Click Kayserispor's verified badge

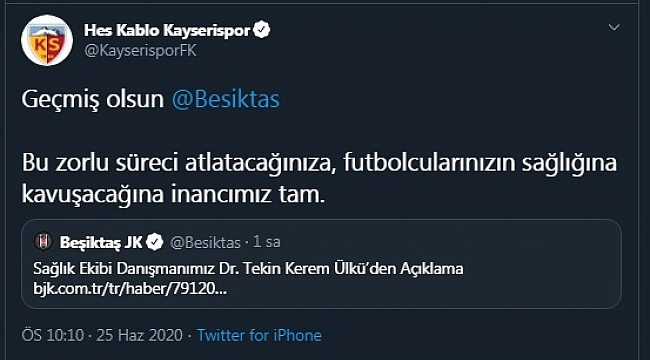[x=262, y=30]
